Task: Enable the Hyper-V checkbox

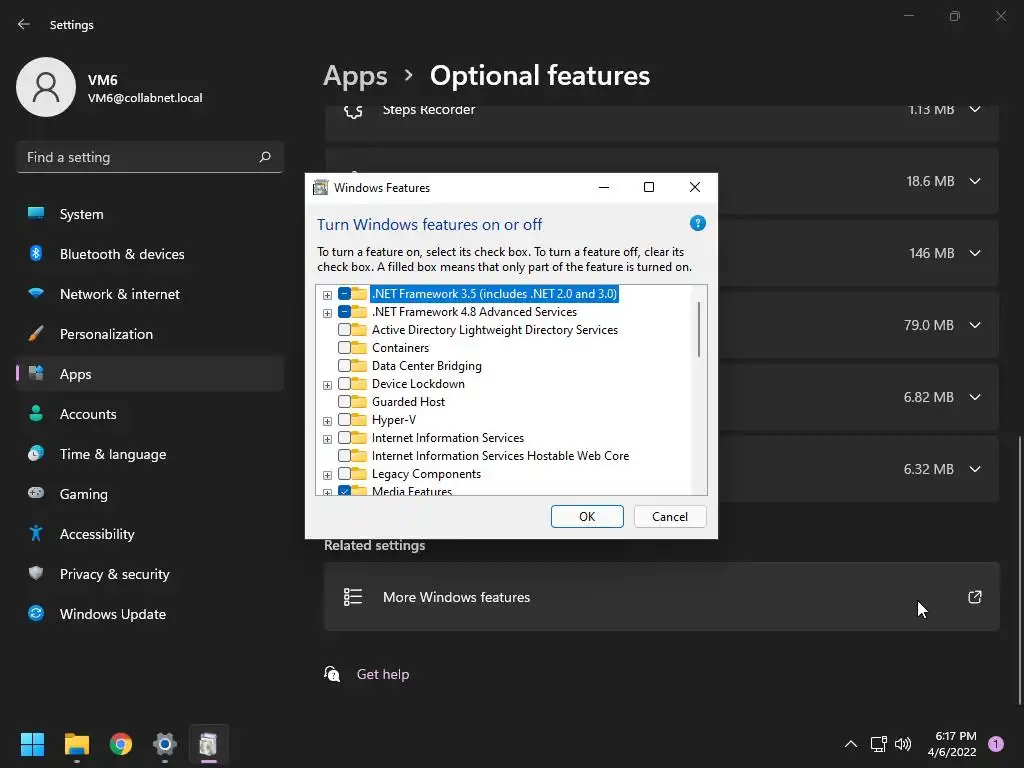Action: (344, 420)
